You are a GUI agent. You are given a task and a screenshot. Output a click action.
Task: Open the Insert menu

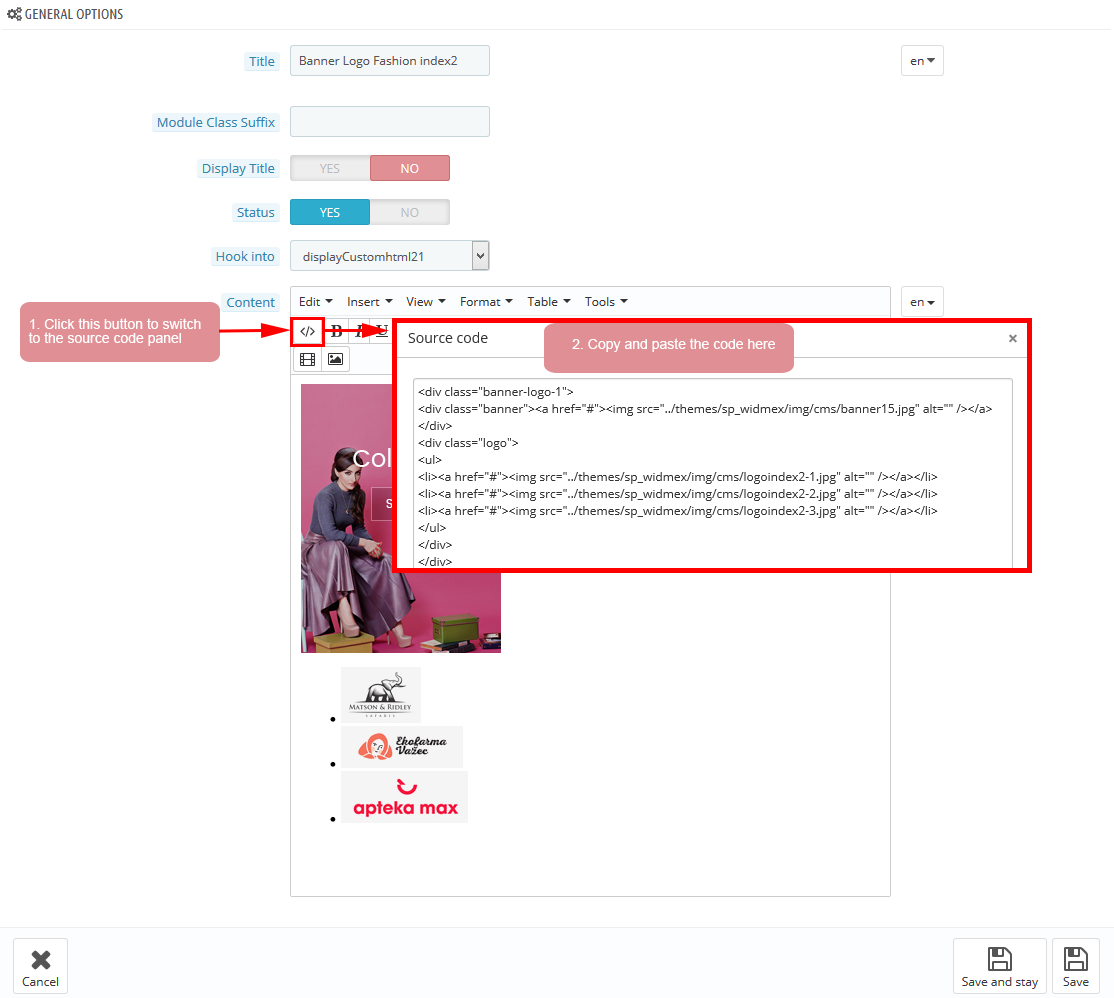pyautogui.click(x=369, y=302)
